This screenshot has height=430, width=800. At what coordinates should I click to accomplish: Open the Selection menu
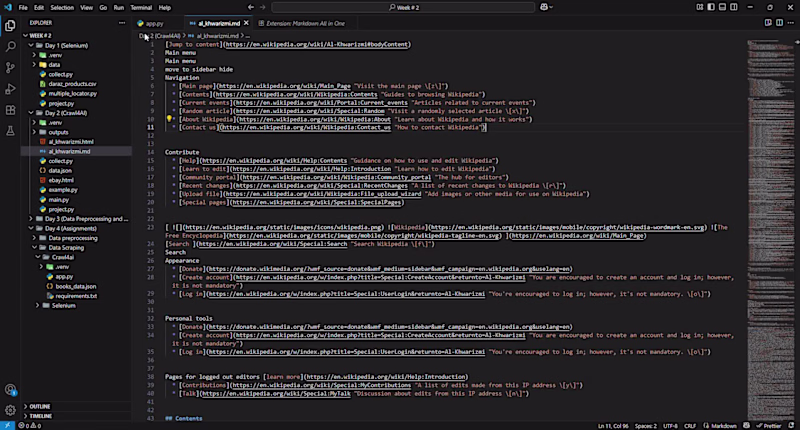[62, 8]
